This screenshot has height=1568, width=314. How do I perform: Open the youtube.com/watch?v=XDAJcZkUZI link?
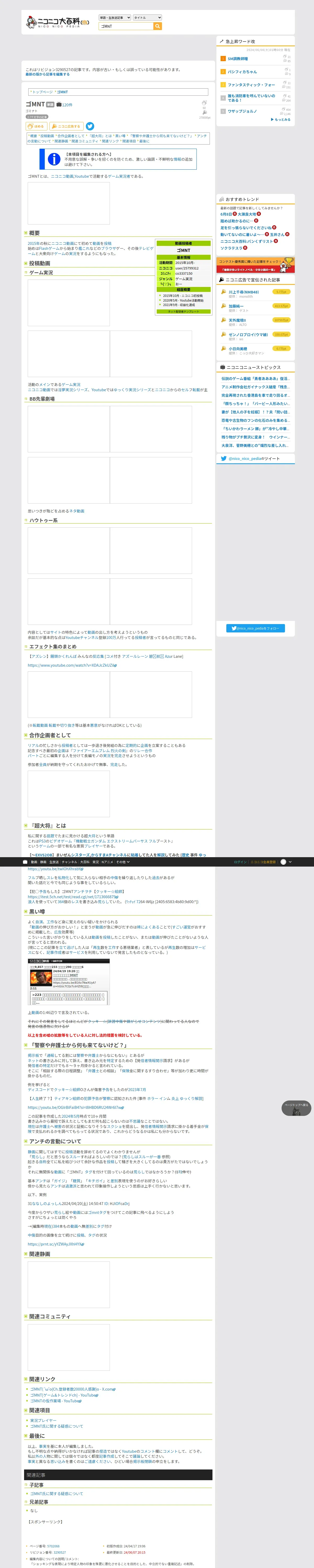point(72,665)
